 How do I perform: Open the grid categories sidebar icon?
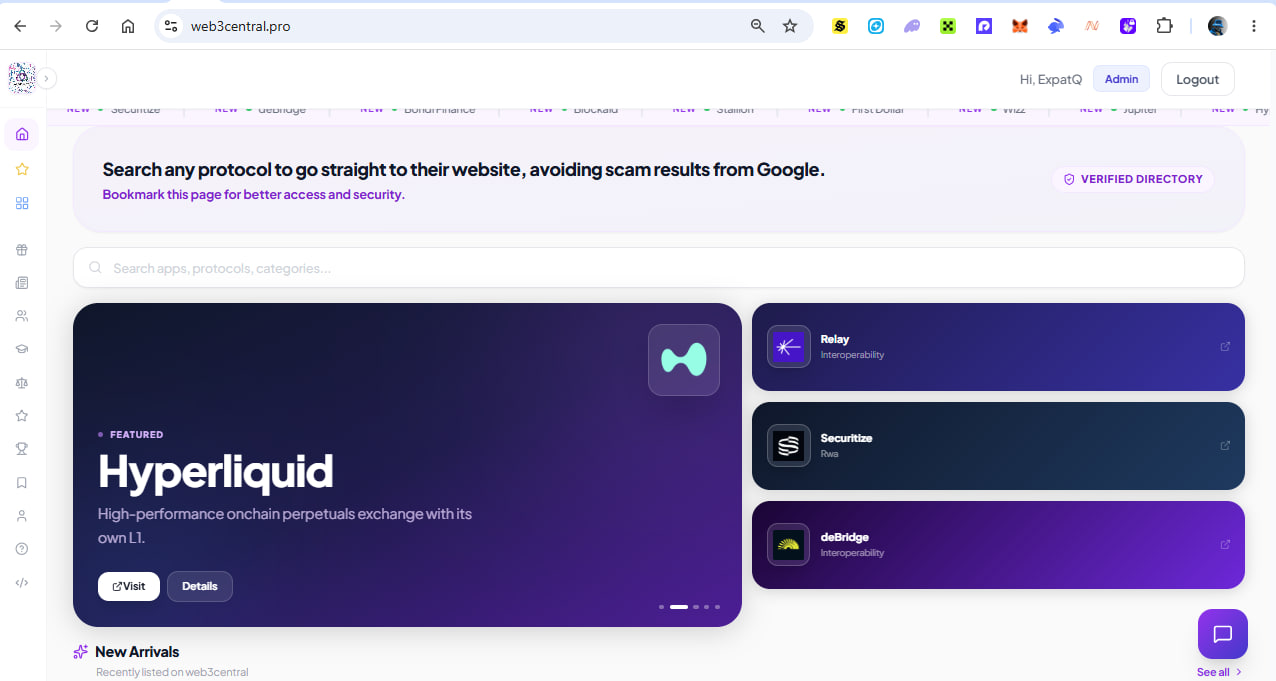click(22, 203)
